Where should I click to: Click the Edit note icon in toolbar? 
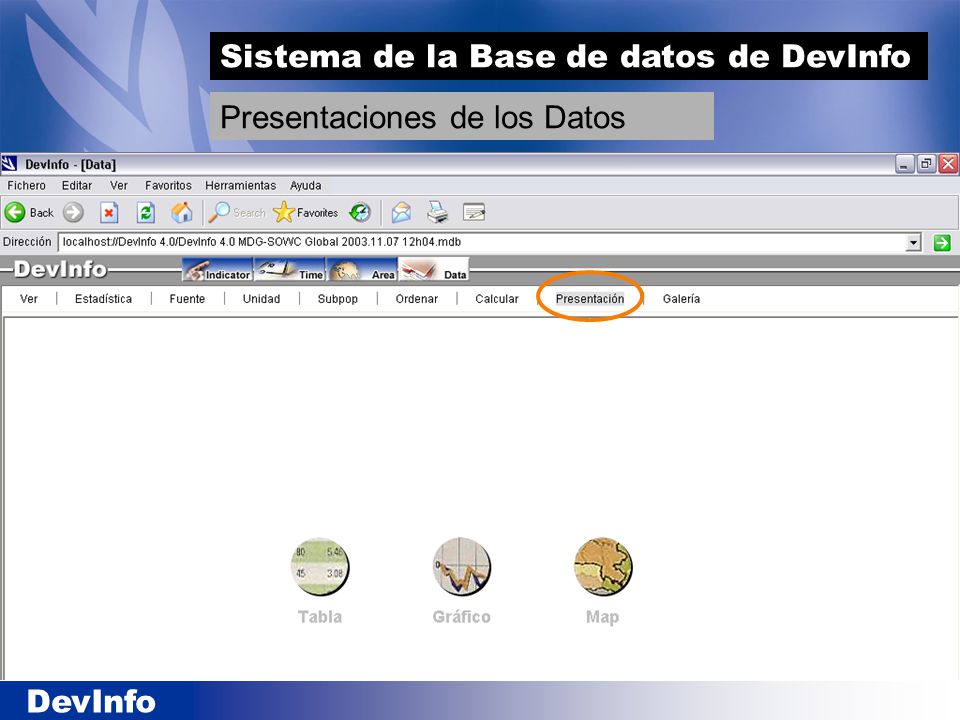pyautogui.click(x=474, y=212)
